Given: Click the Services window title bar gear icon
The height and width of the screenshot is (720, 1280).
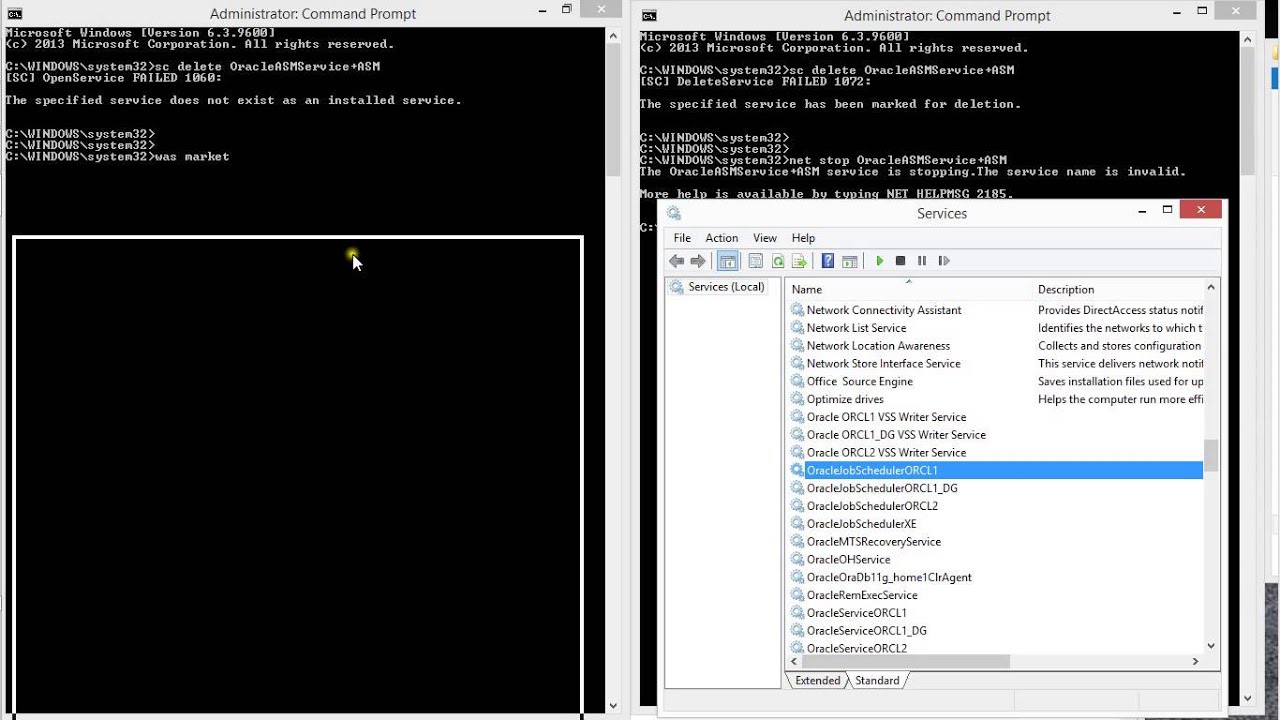Looking at the screenshot, I should coord(674,213).
